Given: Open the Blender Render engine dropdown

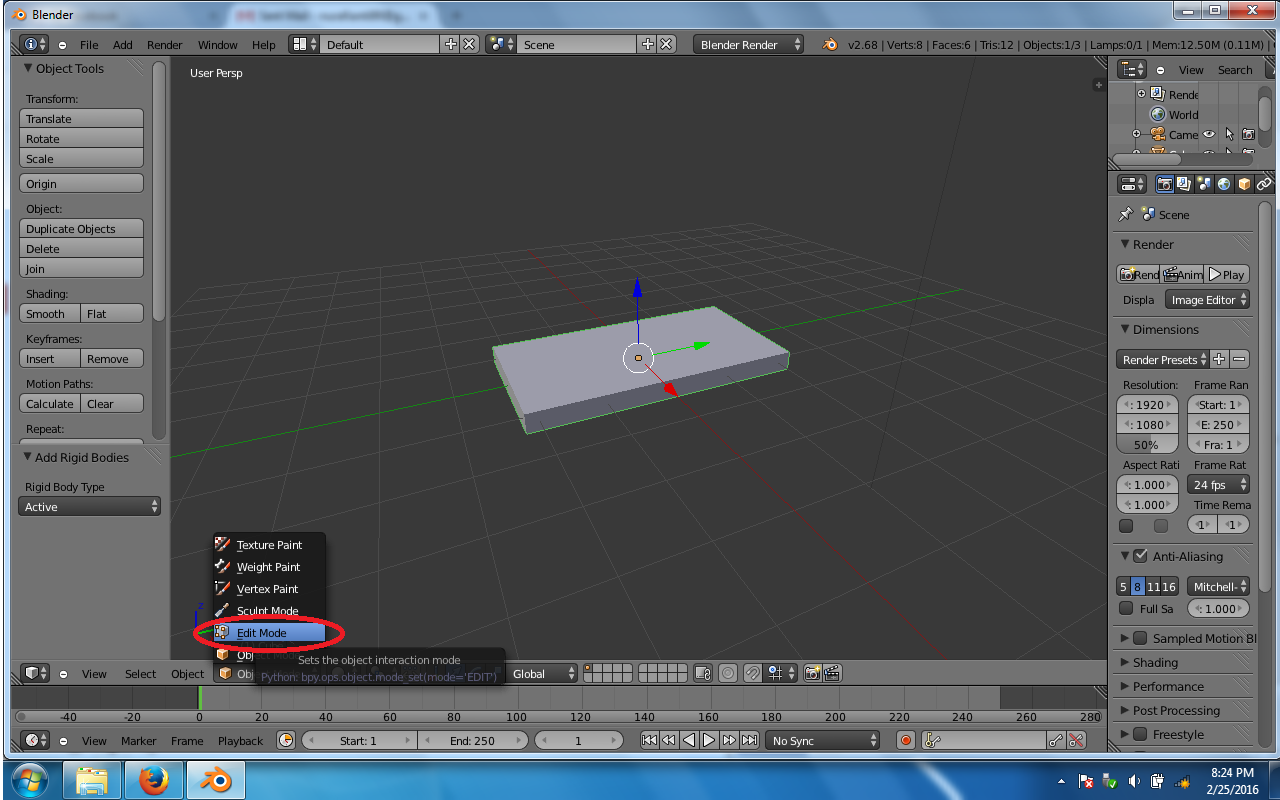Looking at the screenshot, I should point(749,44).
